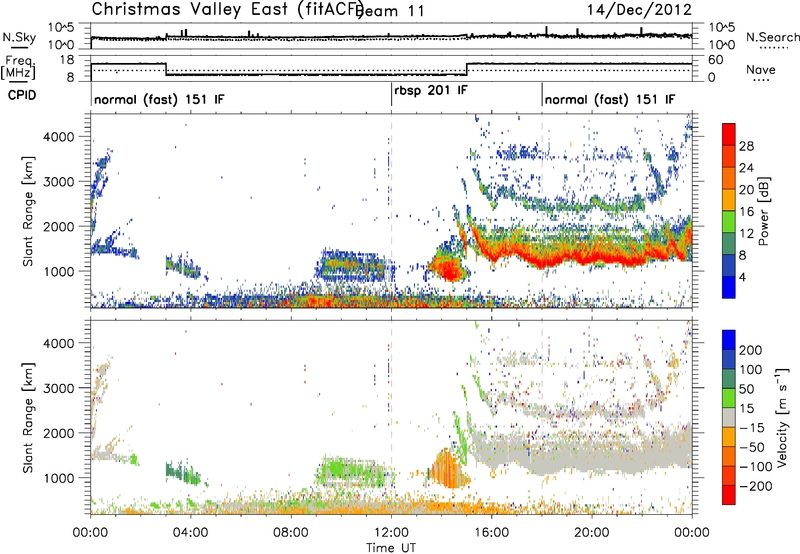The width and height of the screenshot is (800, 554).
Task: Click the '16:00' time axis label
Action: [x=491, y=533]
